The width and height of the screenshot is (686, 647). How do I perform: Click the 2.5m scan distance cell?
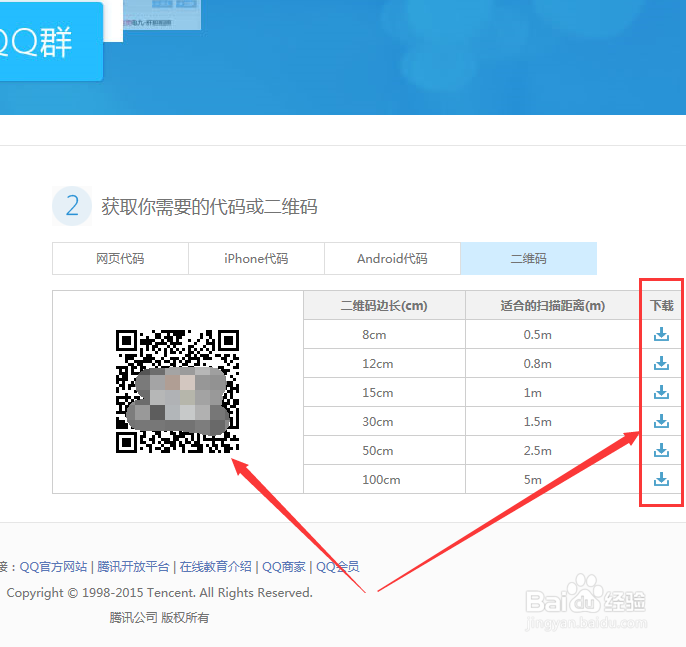coord(553,451)
